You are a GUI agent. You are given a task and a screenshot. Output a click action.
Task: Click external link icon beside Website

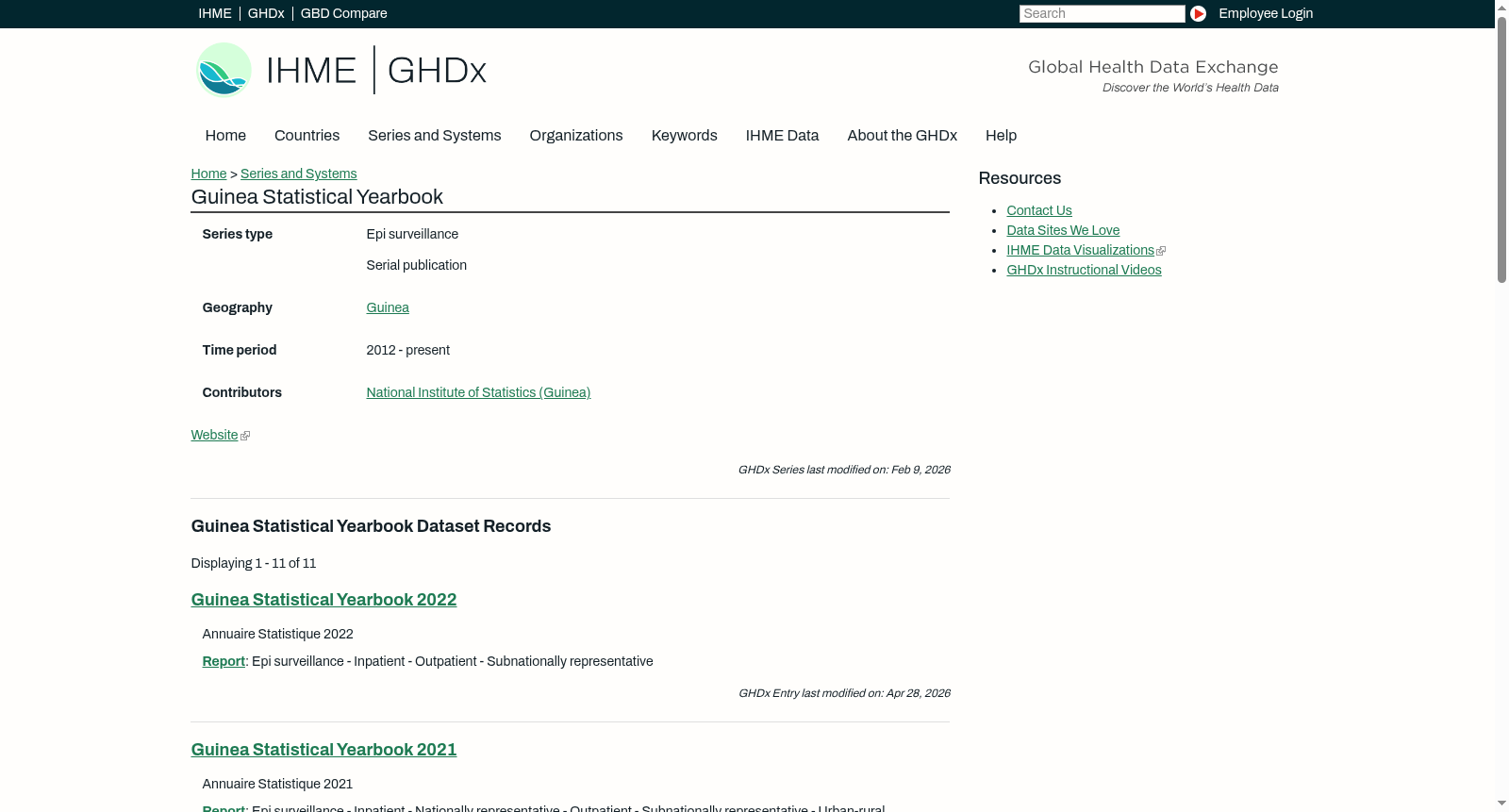(245, 436)
